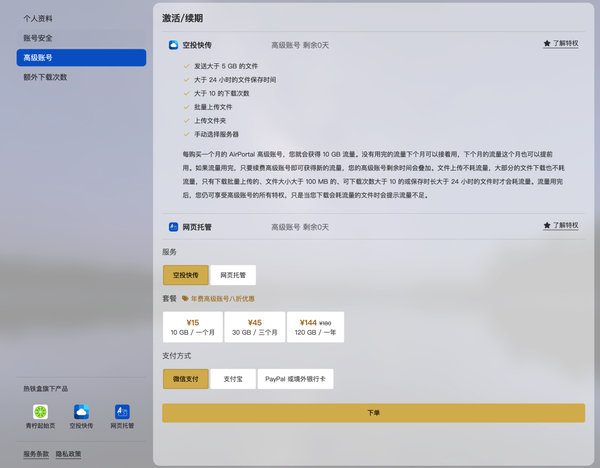This screenshot has height=468, width=600.
Task: Click the 网页托管 icon in the section header
Action: coord(173,227)
